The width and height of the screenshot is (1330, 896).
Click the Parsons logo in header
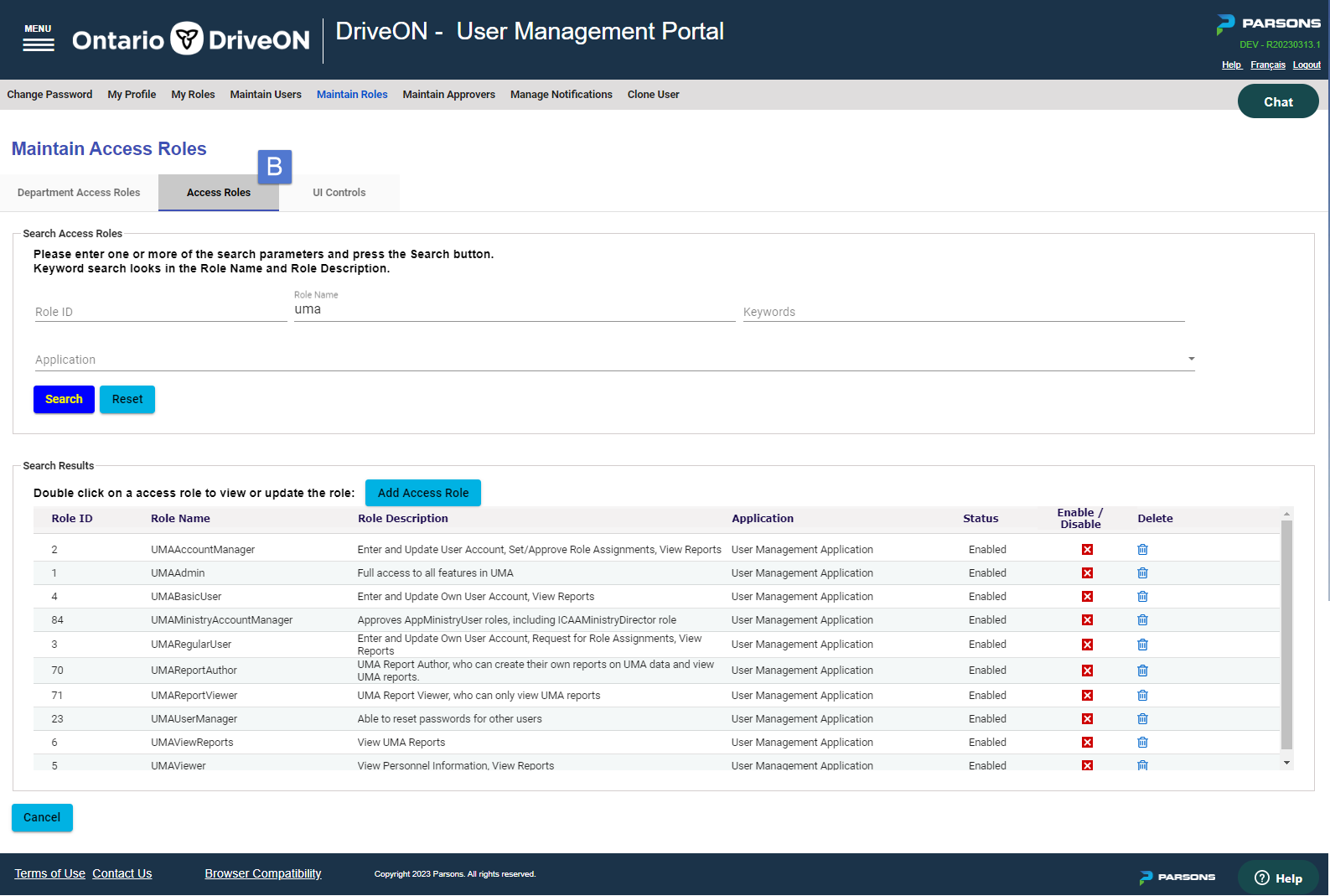point(1268,23)
